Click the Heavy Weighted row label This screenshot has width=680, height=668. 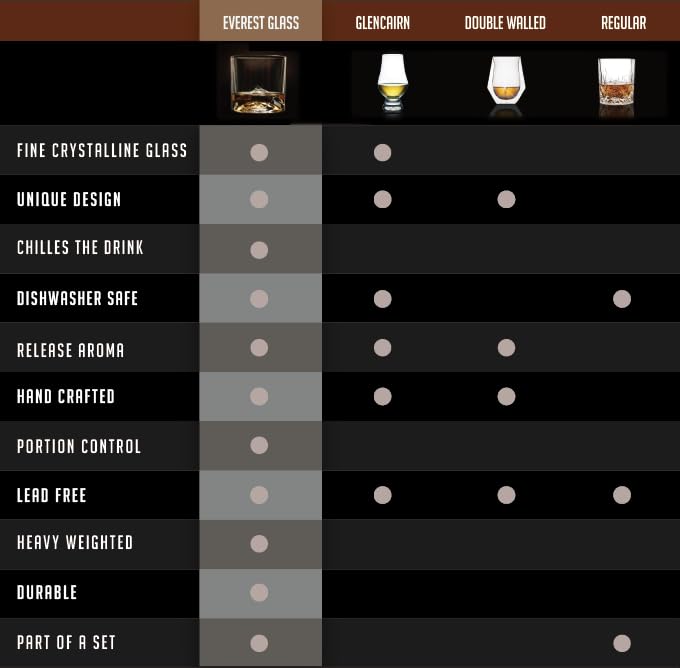point(75,542)
